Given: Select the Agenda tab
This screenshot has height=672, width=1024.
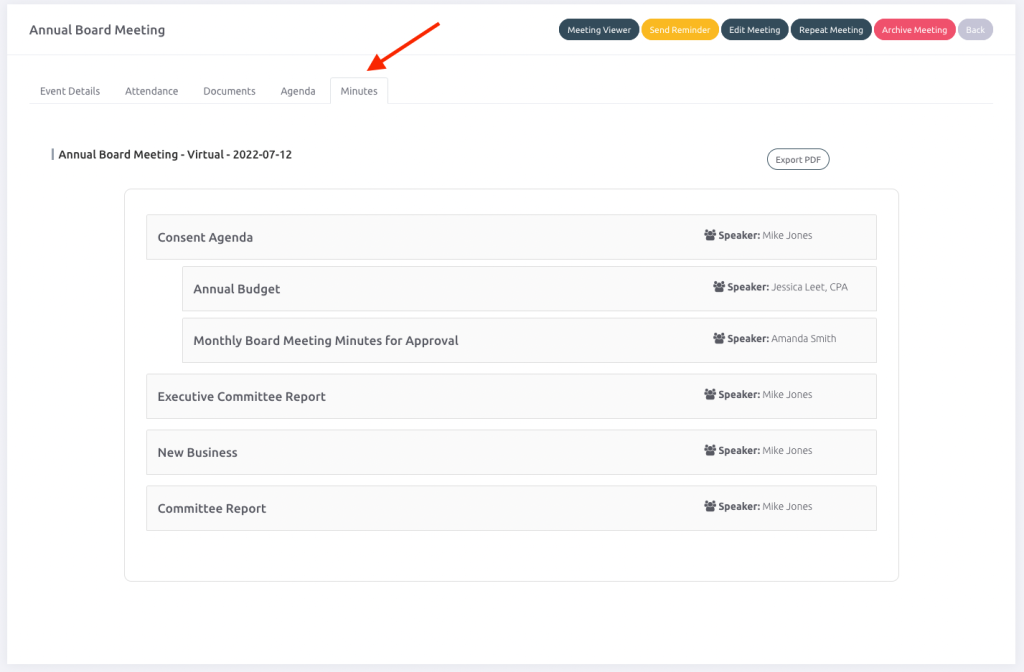Looking at the screenshot, I should [298, 91].
